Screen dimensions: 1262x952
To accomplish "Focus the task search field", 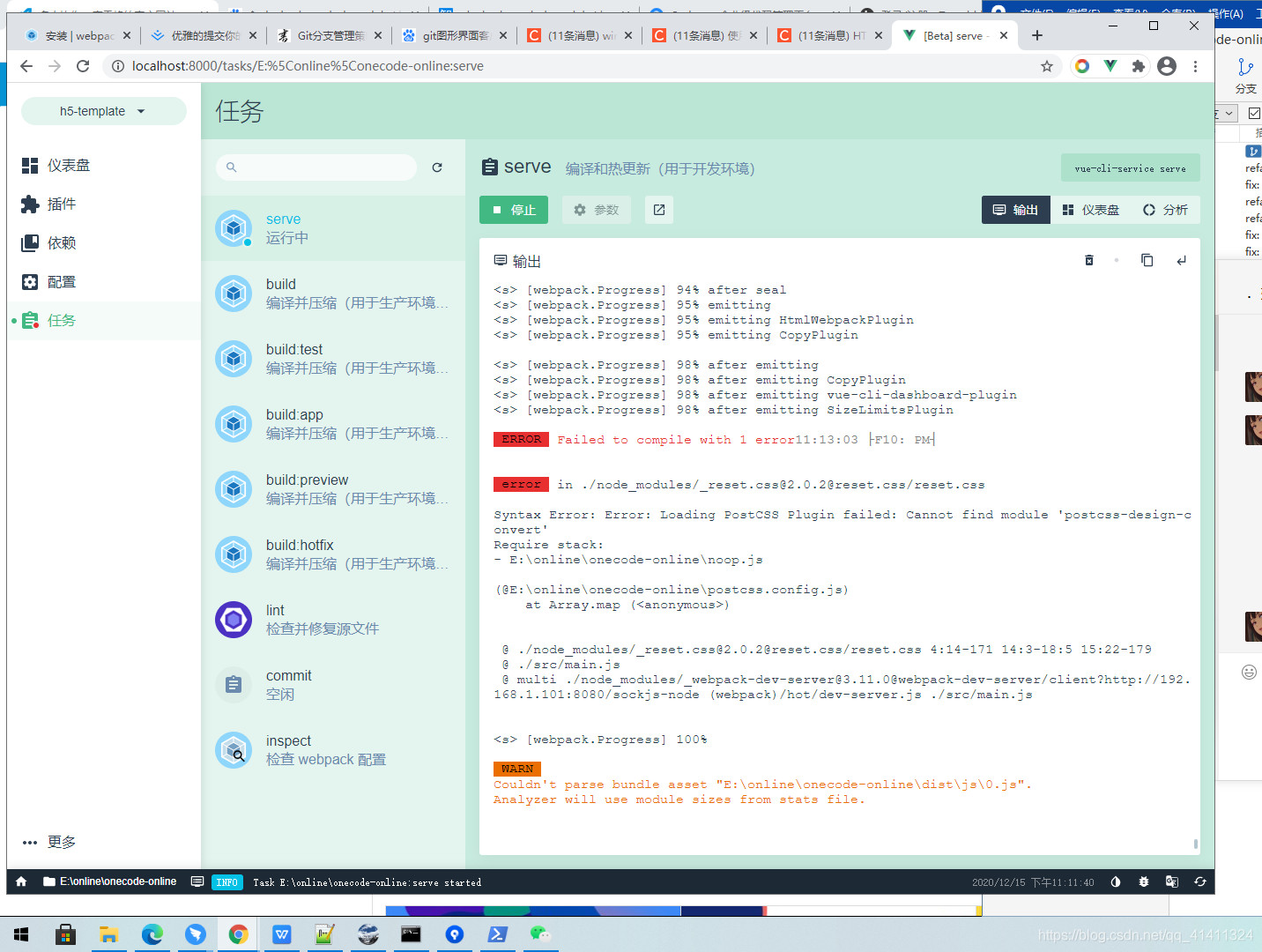I will point(316,167).
